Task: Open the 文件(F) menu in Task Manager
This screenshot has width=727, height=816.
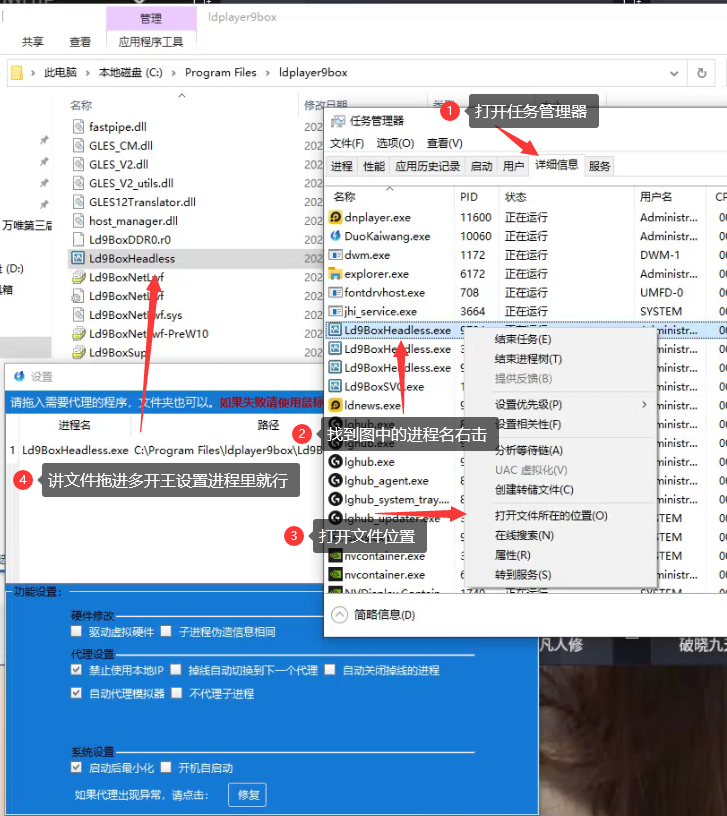Action: (x=347, y=143)
